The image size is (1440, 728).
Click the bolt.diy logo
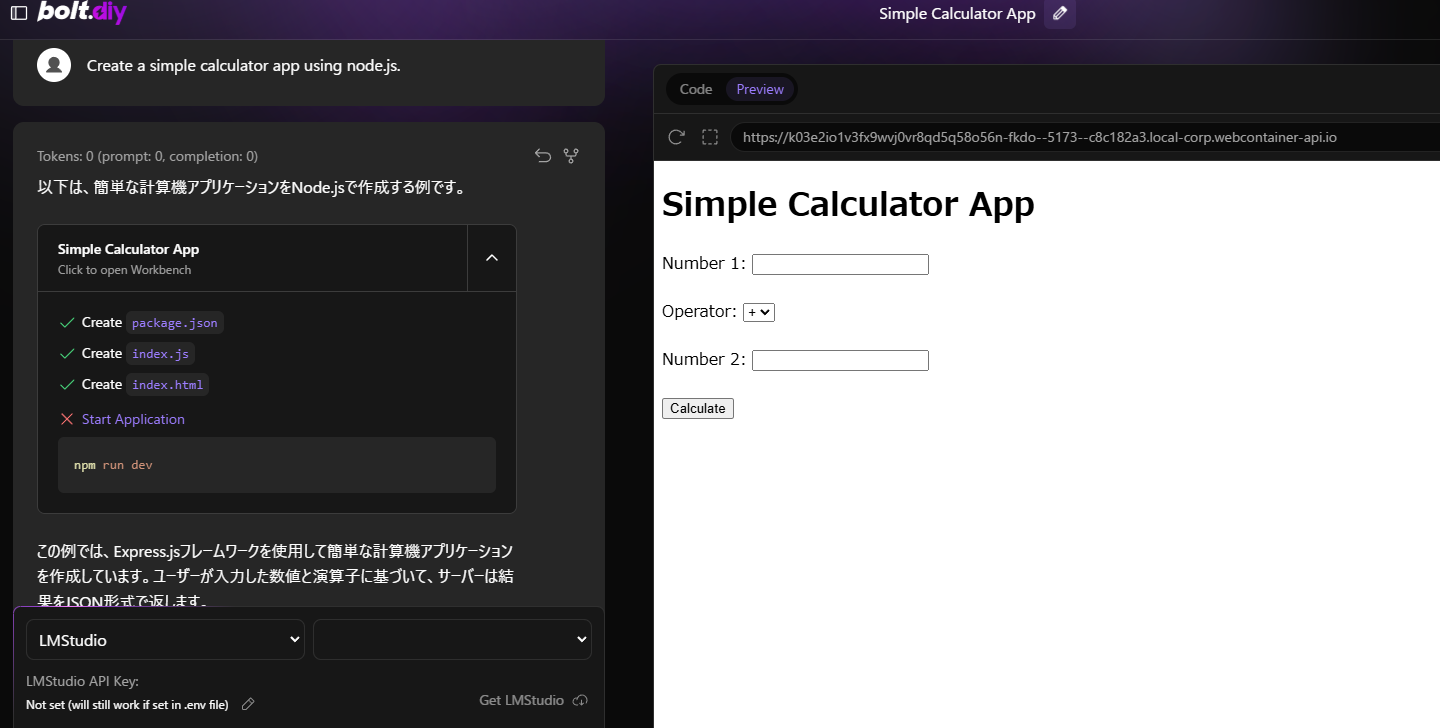[x=80, y=13]
